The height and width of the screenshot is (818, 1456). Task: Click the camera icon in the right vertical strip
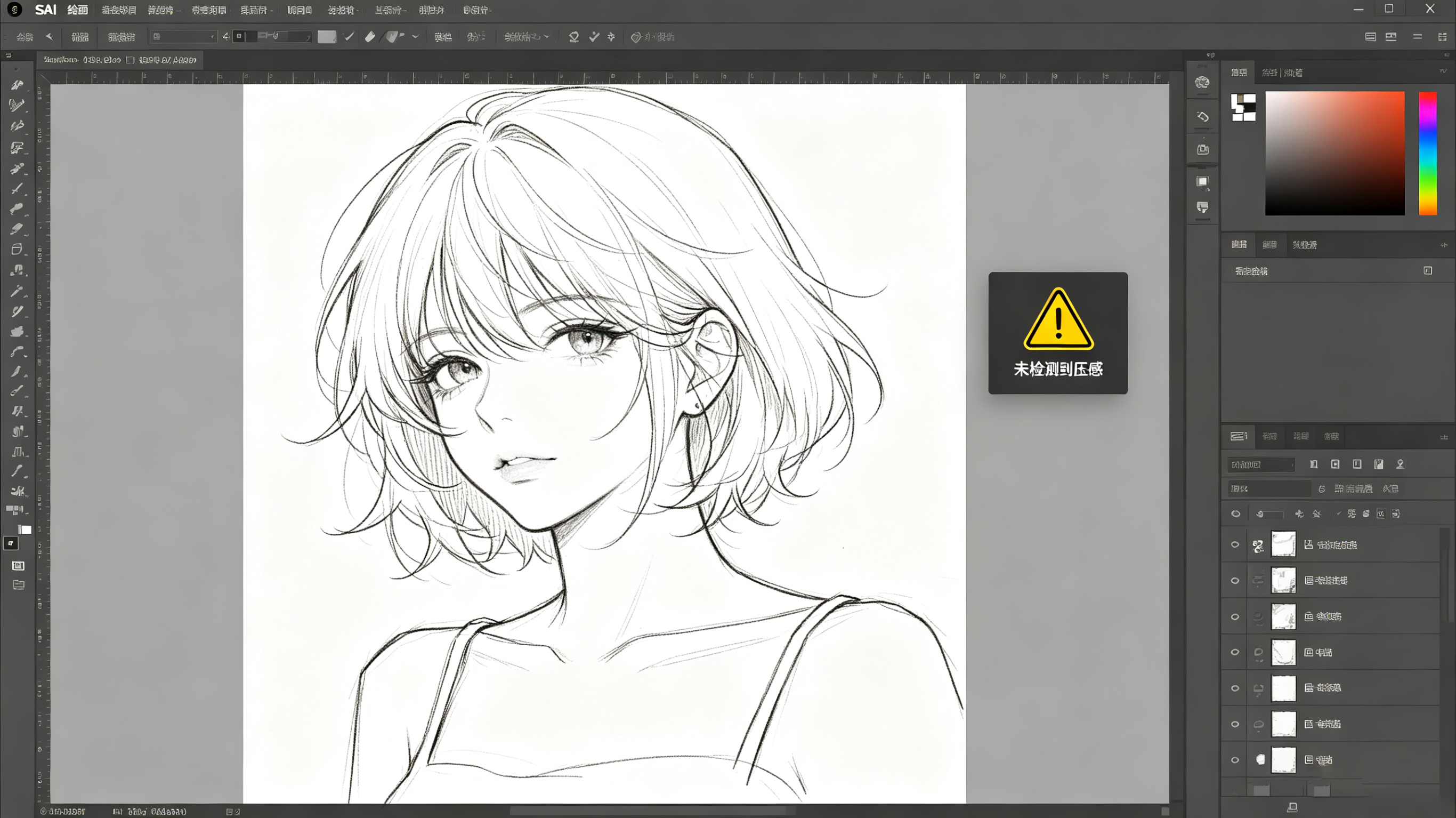1202,149
